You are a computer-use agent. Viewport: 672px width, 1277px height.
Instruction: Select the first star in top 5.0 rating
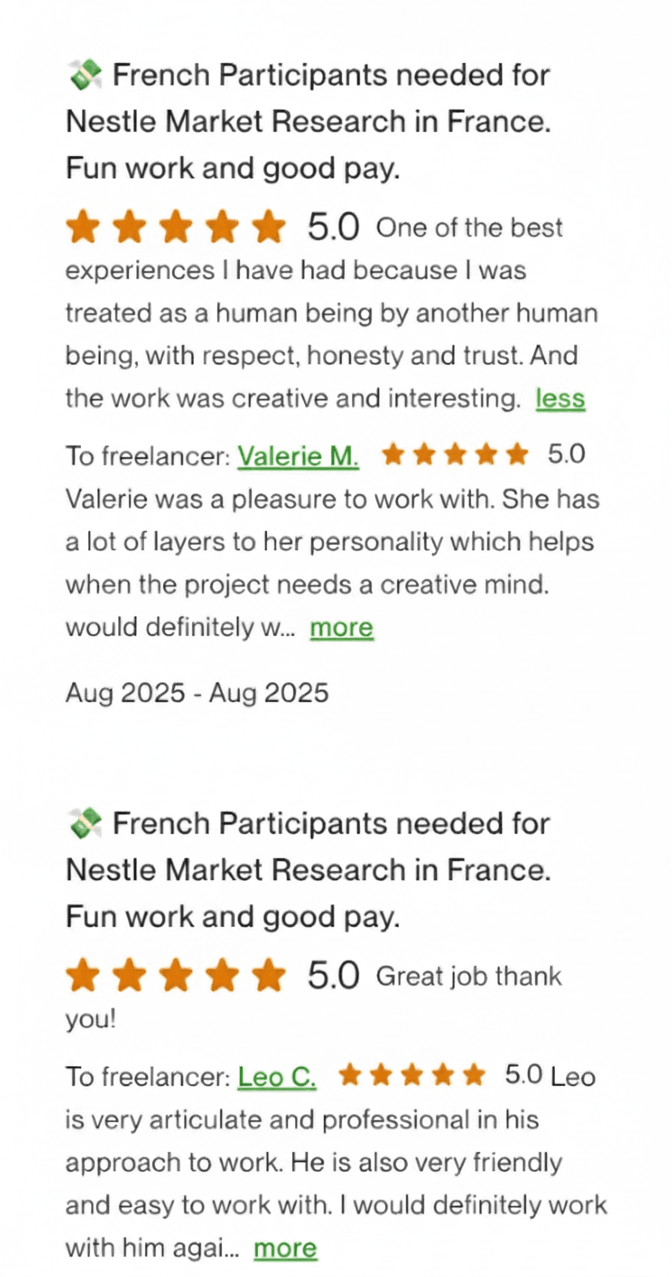84,227
